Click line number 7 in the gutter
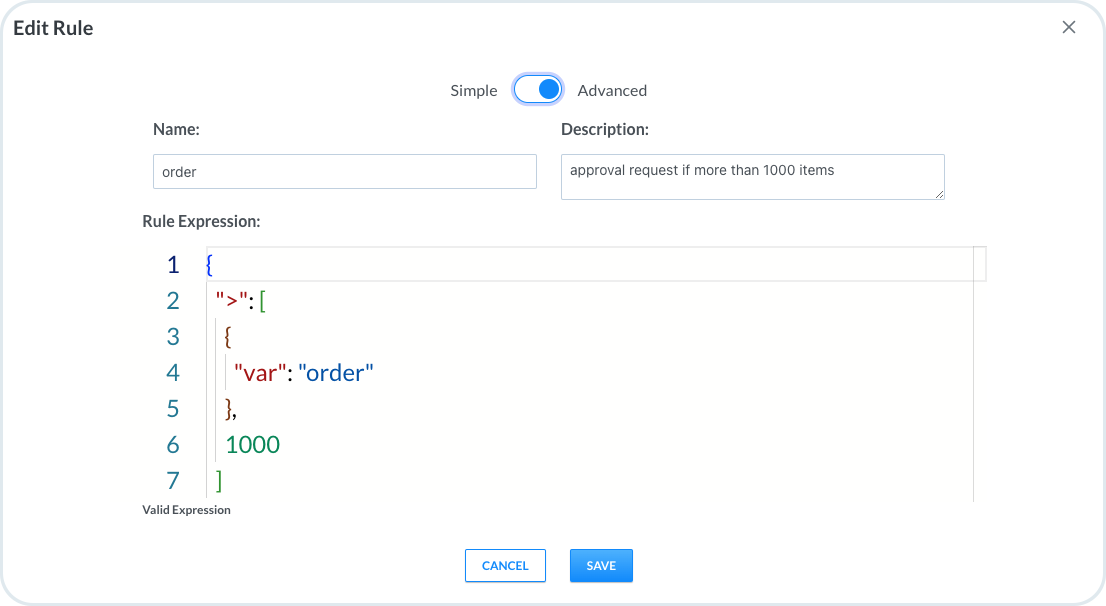The width and height of the screenshot is (1106, 606). click(x=173, y=481)
